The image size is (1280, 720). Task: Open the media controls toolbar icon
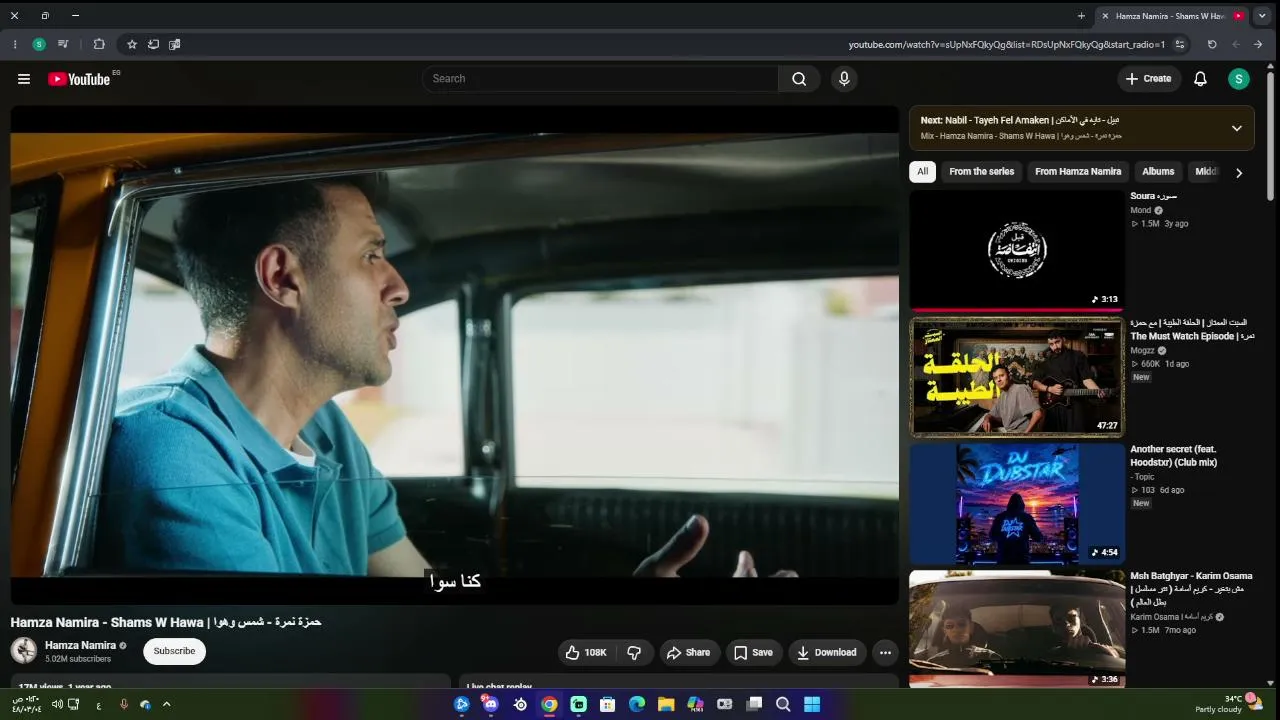(63, 44)
